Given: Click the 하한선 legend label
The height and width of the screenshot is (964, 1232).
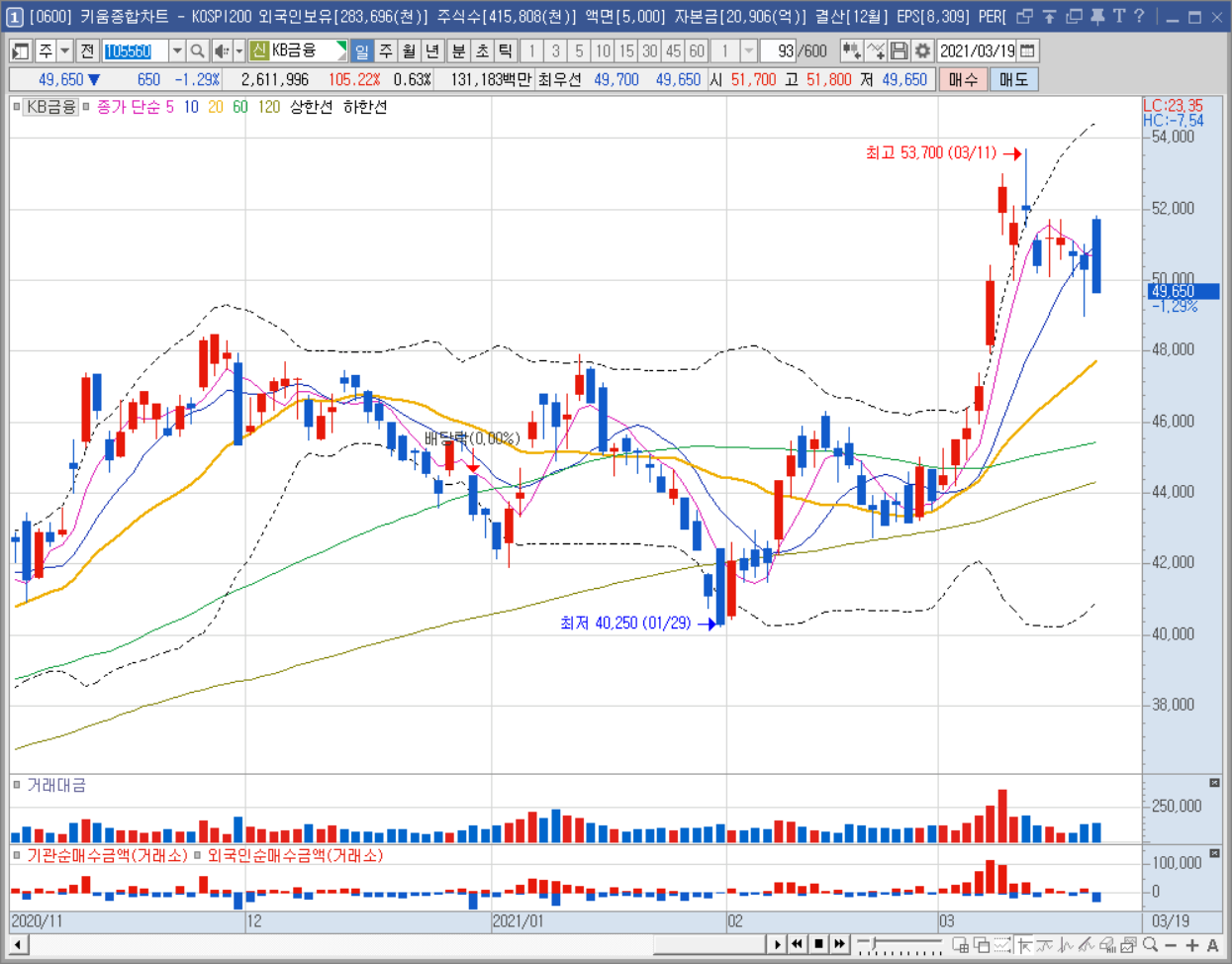Looking at the screenshot, I should [x=365, y=107].
